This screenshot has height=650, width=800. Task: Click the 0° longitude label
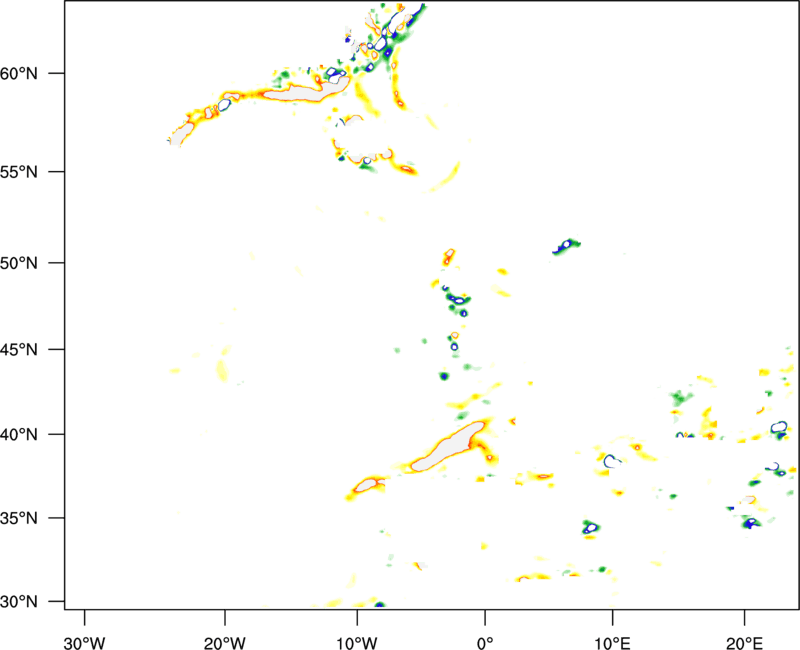tap(485, 643)
